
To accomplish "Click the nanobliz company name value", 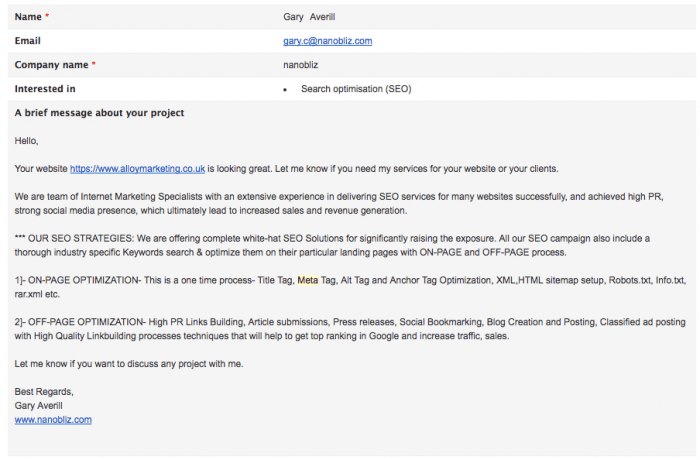I will (300, 65).
